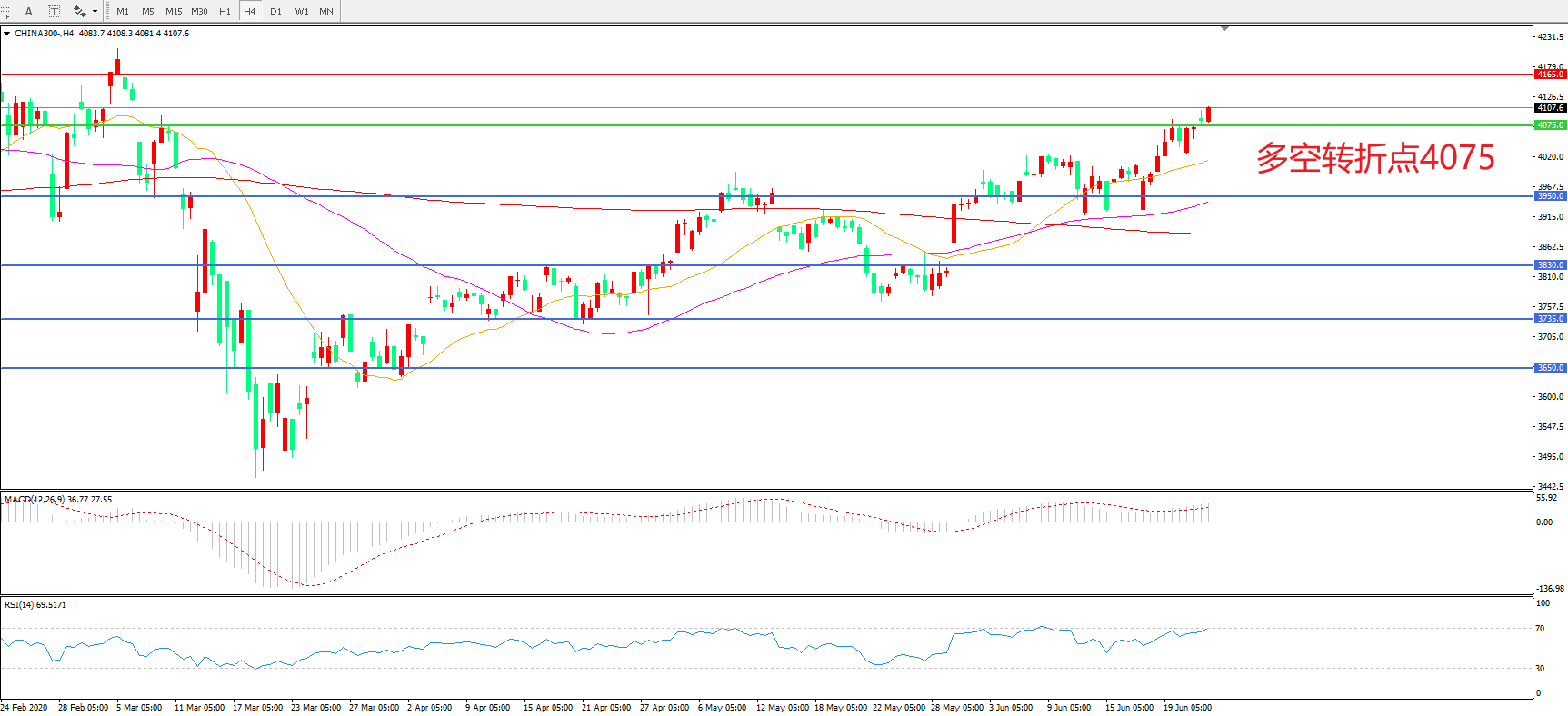Click the green 4075.0 price level label

(x=1550, y=125)
